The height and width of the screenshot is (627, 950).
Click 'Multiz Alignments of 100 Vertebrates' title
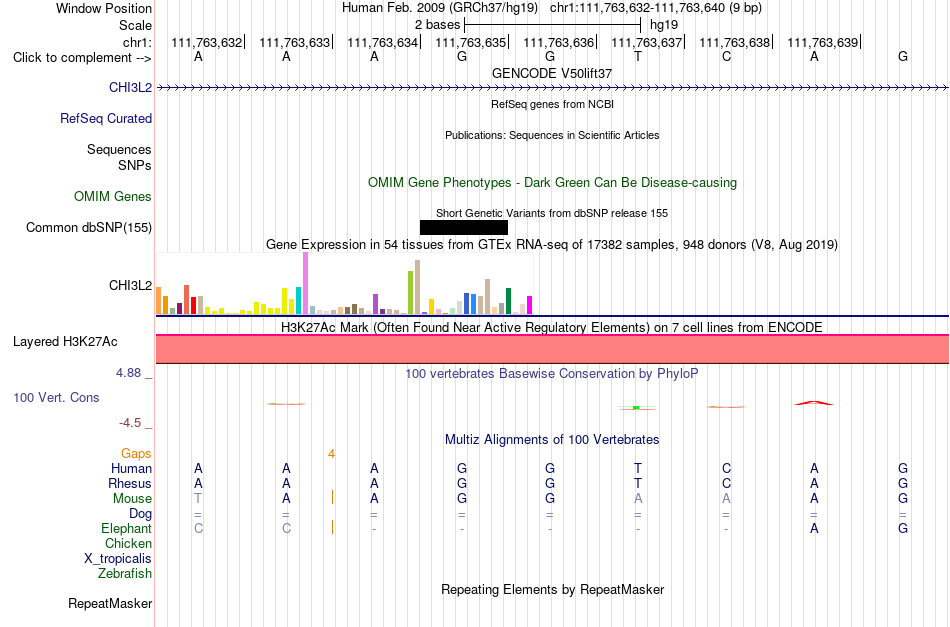552,440
